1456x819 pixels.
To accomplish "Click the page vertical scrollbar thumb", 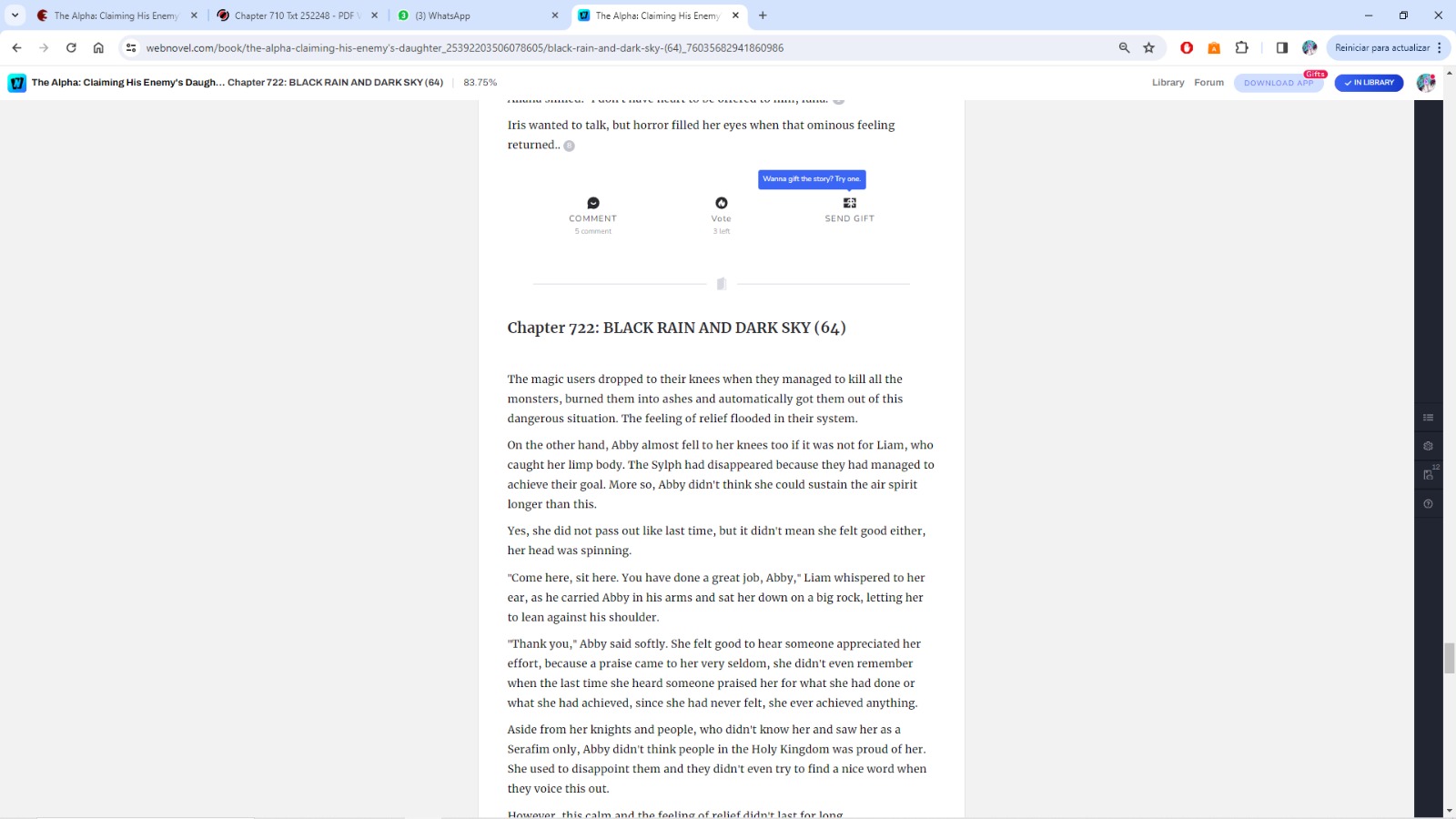I will [1449, 657].
